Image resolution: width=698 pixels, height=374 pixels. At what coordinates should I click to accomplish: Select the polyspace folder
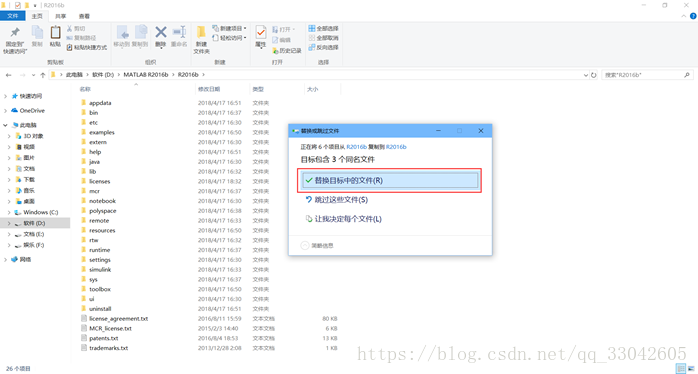point(102,211)
